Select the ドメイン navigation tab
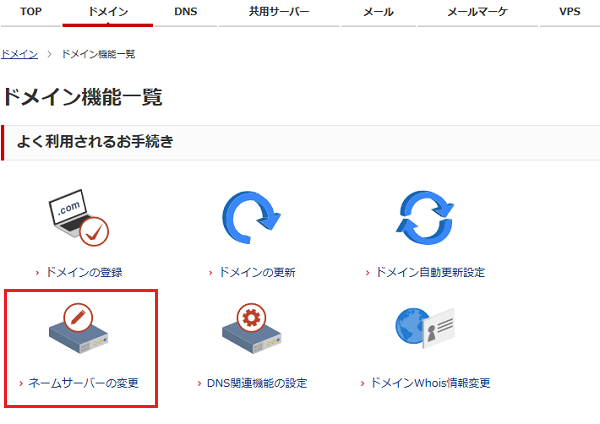 point(108,12)
